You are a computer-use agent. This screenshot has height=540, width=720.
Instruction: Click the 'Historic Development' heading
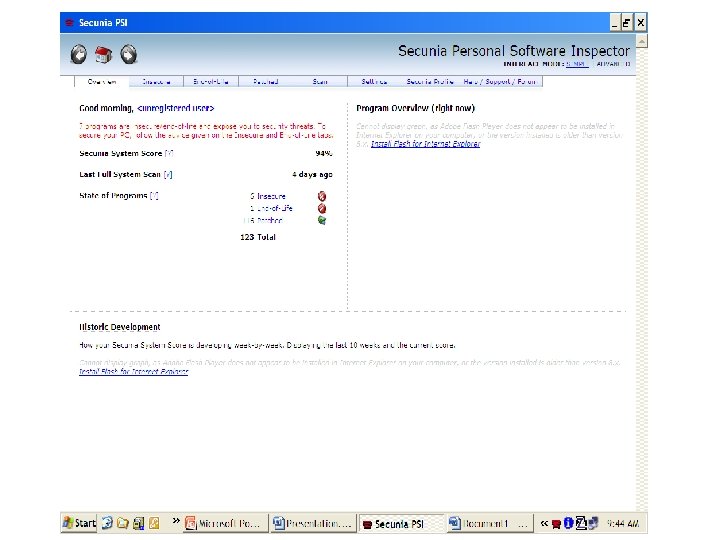tap(120, 327)
